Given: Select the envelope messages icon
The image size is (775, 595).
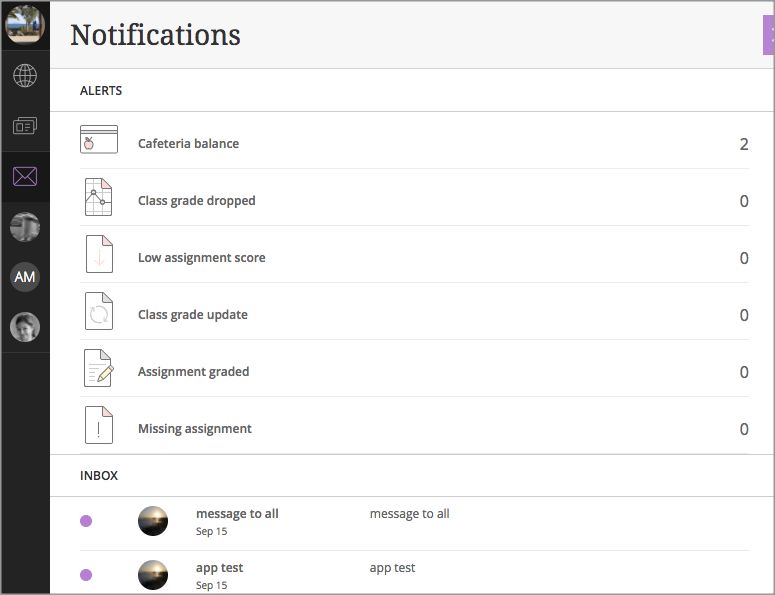Looking at the screenshot, I should pyautogui.click(x=25, y=176).
